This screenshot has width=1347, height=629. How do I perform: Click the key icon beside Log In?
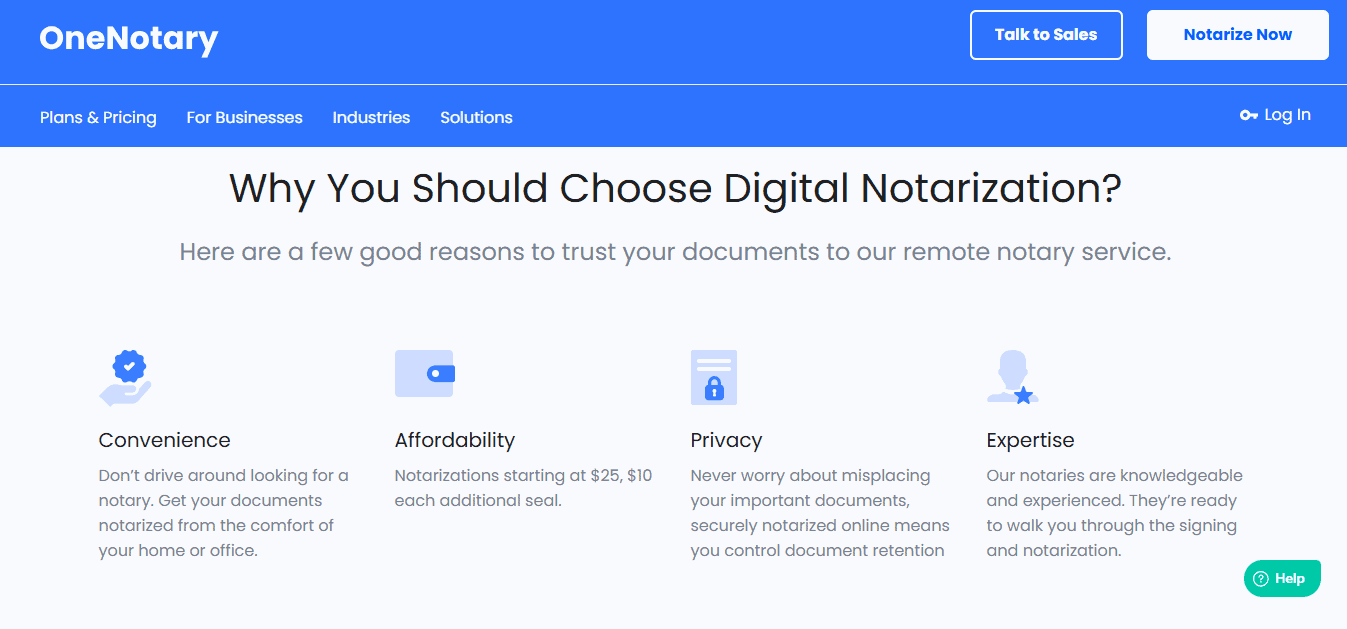1248,116
